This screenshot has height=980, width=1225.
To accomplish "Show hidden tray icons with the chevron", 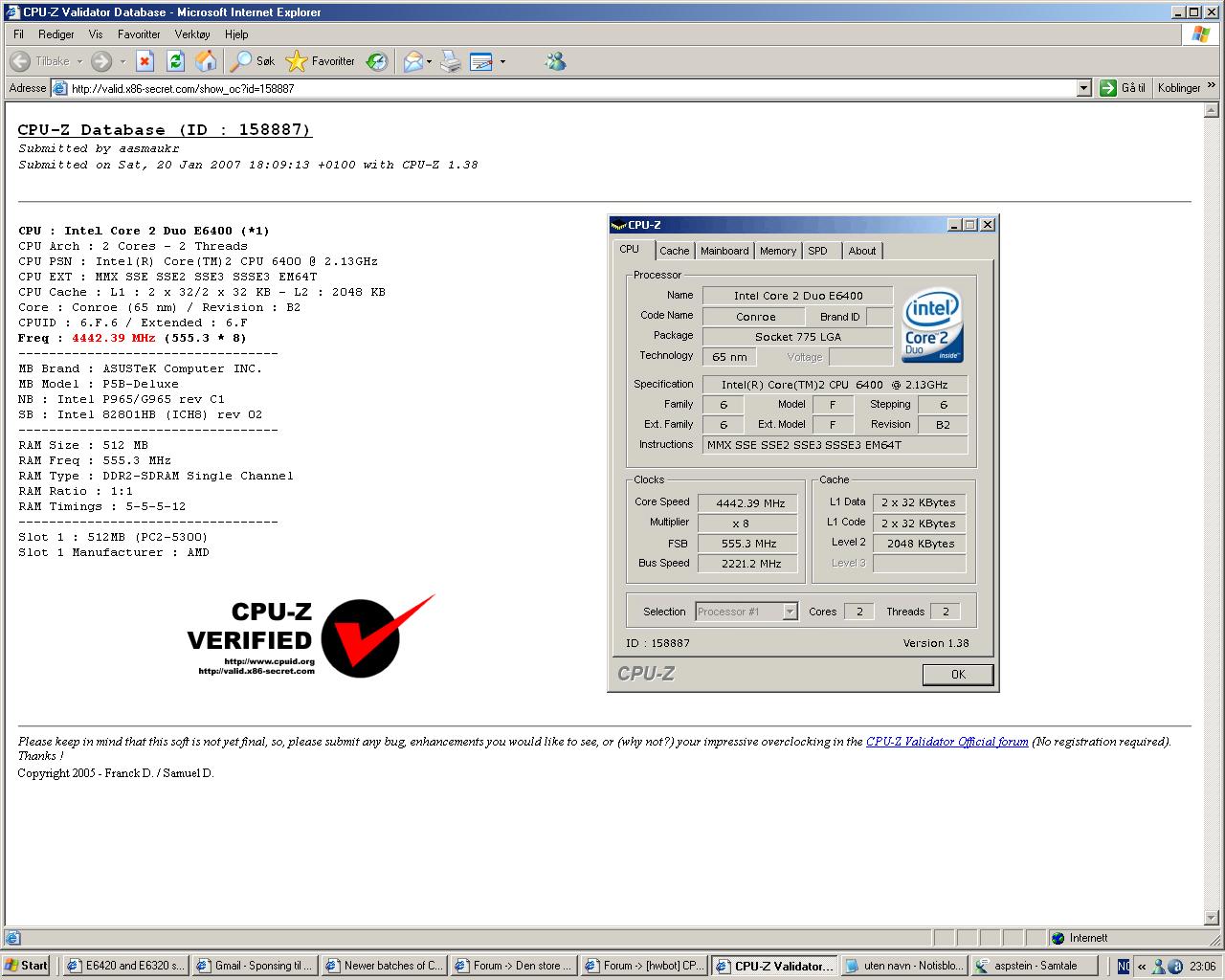I will 1142,966.
